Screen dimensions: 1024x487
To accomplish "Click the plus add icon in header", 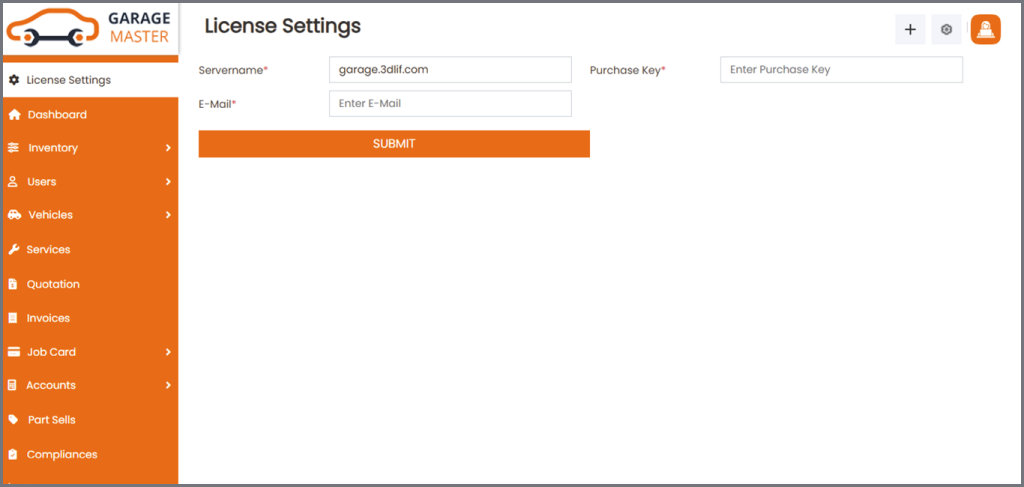I will [909, 30].
